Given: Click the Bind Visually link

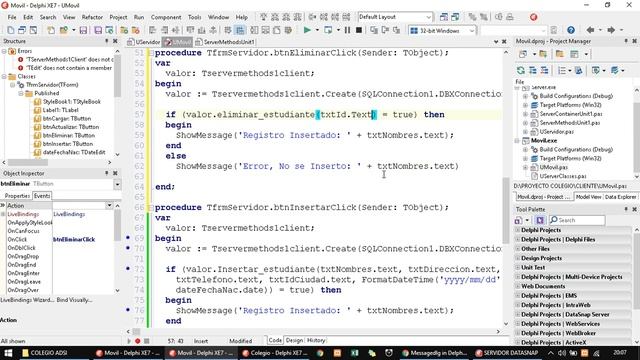Looking at the screenshot, I should [74, 300].
